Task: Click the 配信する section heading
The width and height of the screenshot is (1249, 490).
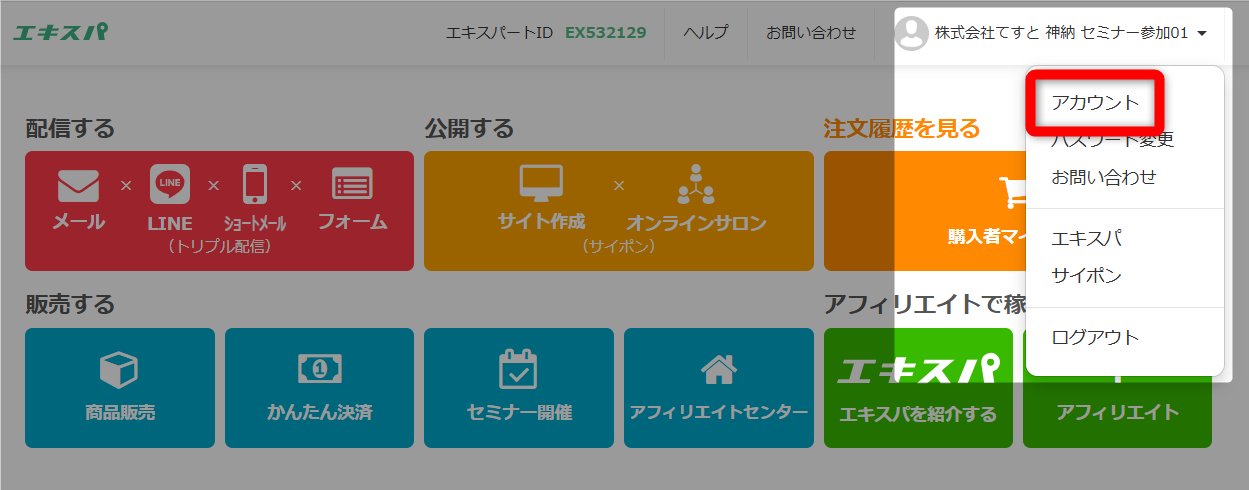Action: pyautogui.click(x=70, y=128)
